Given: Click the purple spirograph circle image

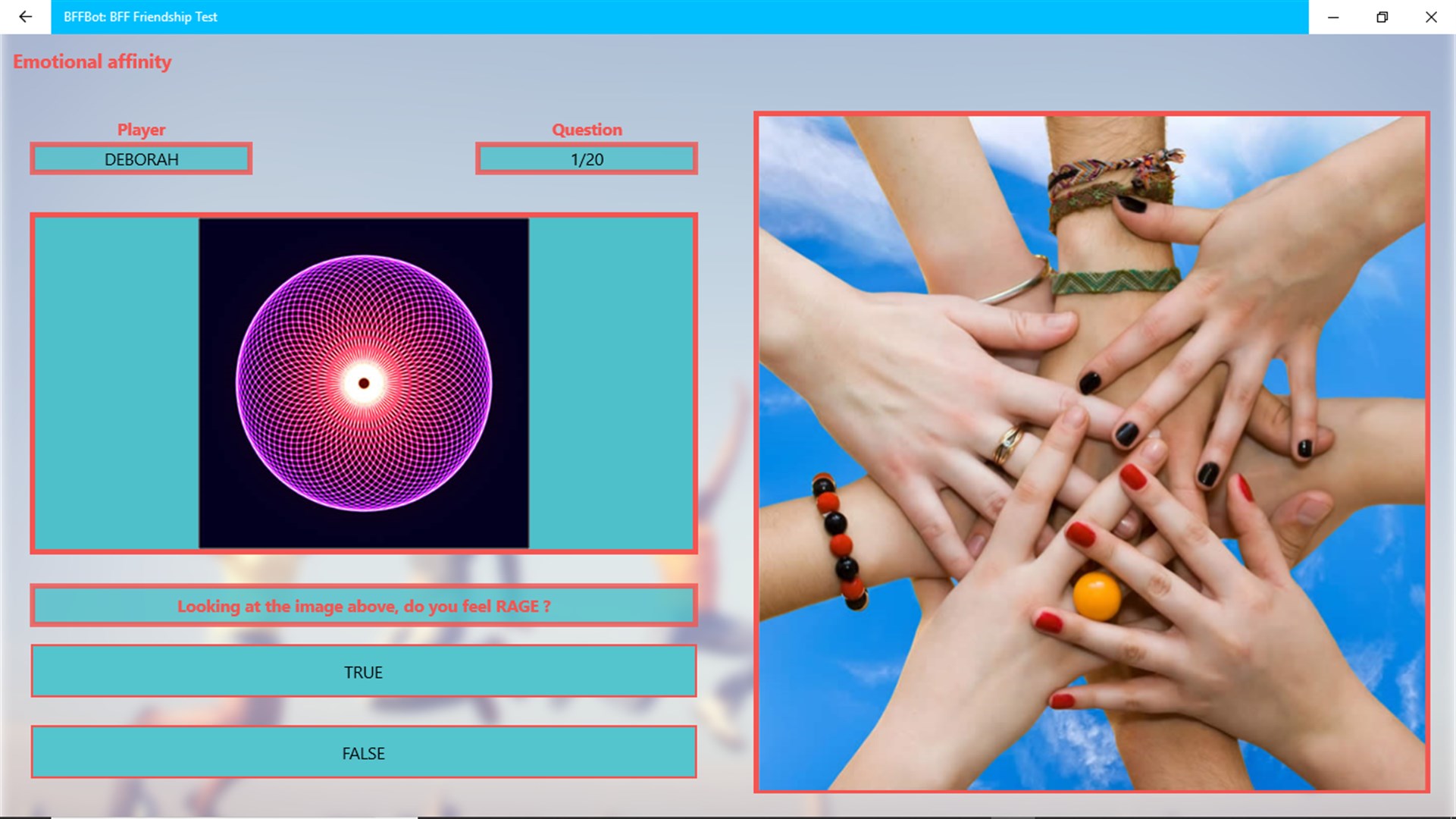Looking at the screenshot, I should 364,383.
